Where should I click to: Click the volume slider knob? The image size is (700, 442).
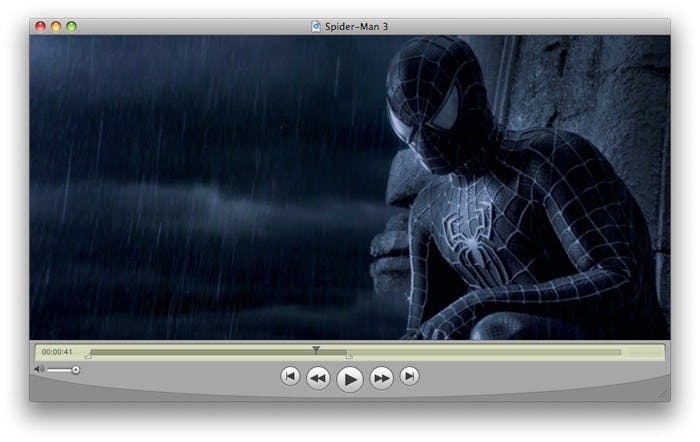click(75, 370)
